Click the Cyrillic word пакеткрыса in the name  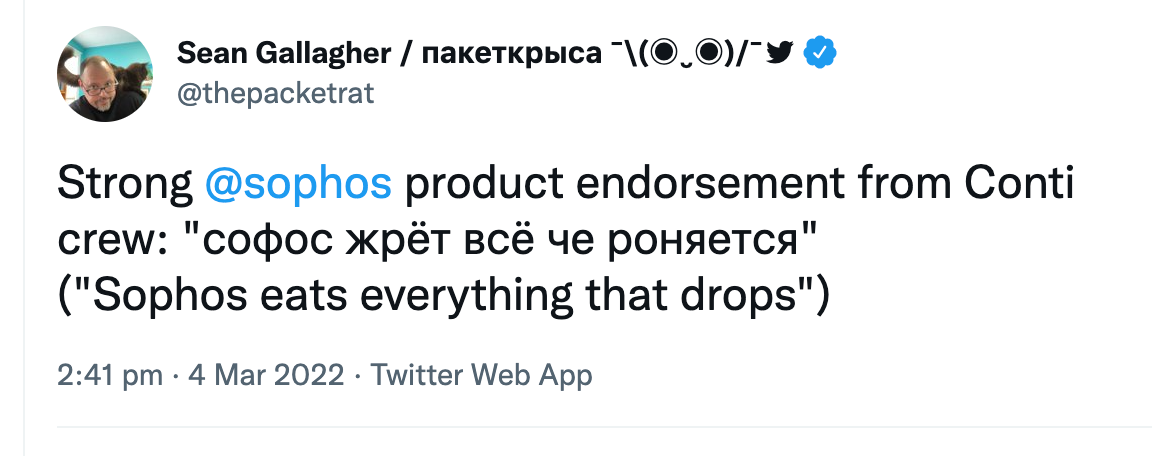[x=505, y=52]
